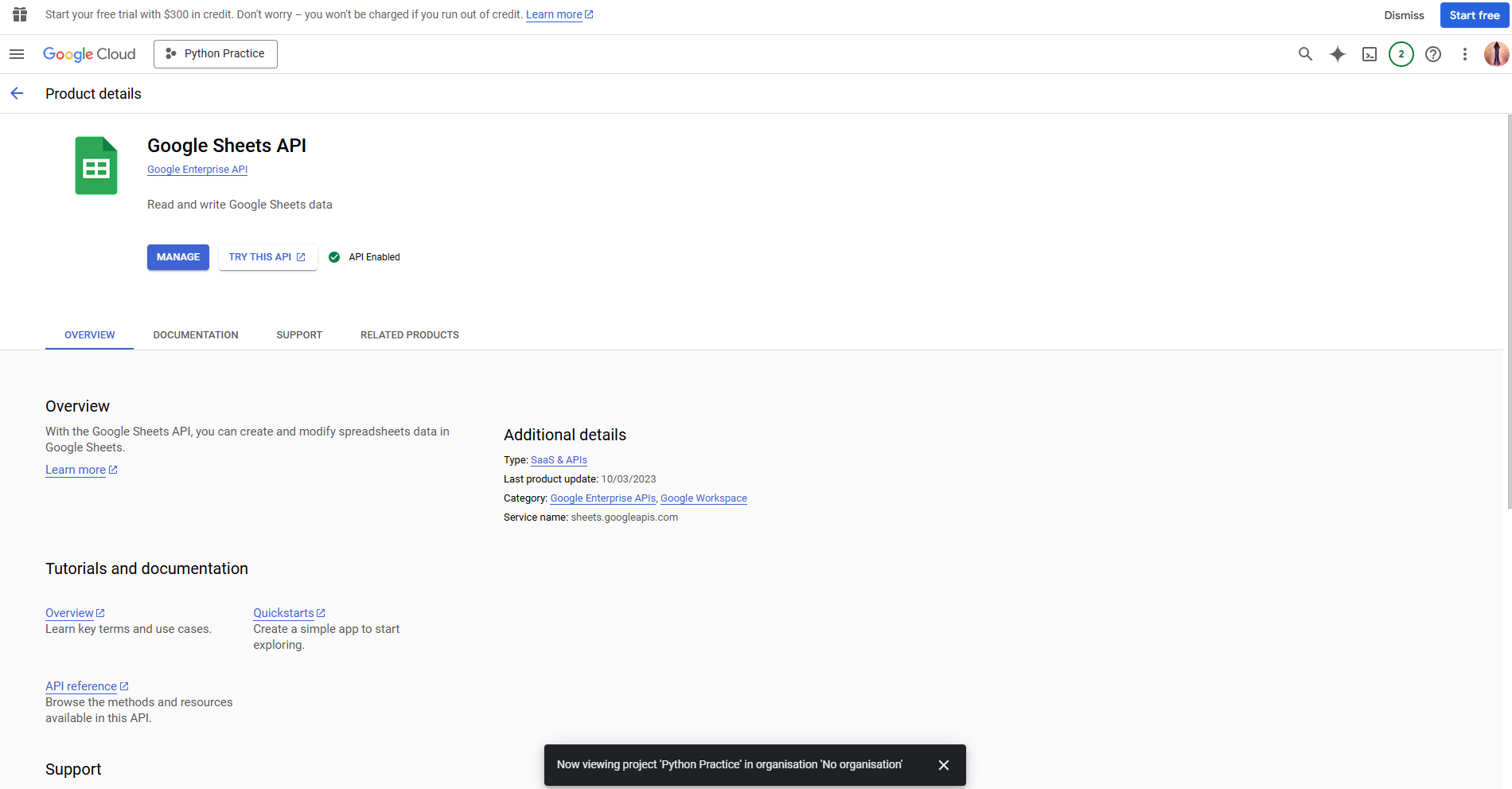Click the Tutorials and documentation heading

[146, 568]
